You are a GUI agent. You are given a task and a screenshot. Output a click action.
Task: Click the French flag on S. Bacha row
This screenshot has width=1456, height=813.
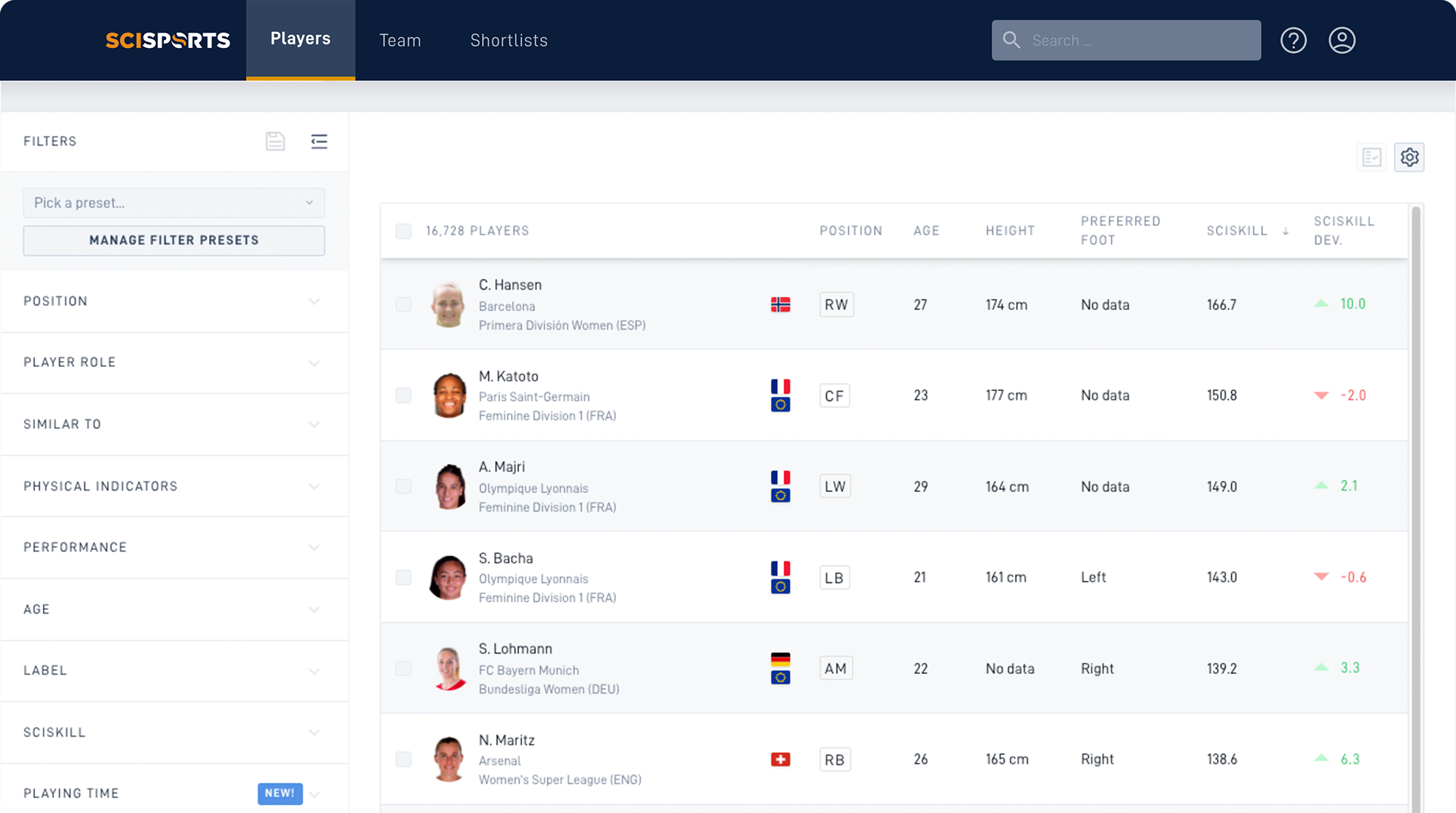[x=780, y=568]
